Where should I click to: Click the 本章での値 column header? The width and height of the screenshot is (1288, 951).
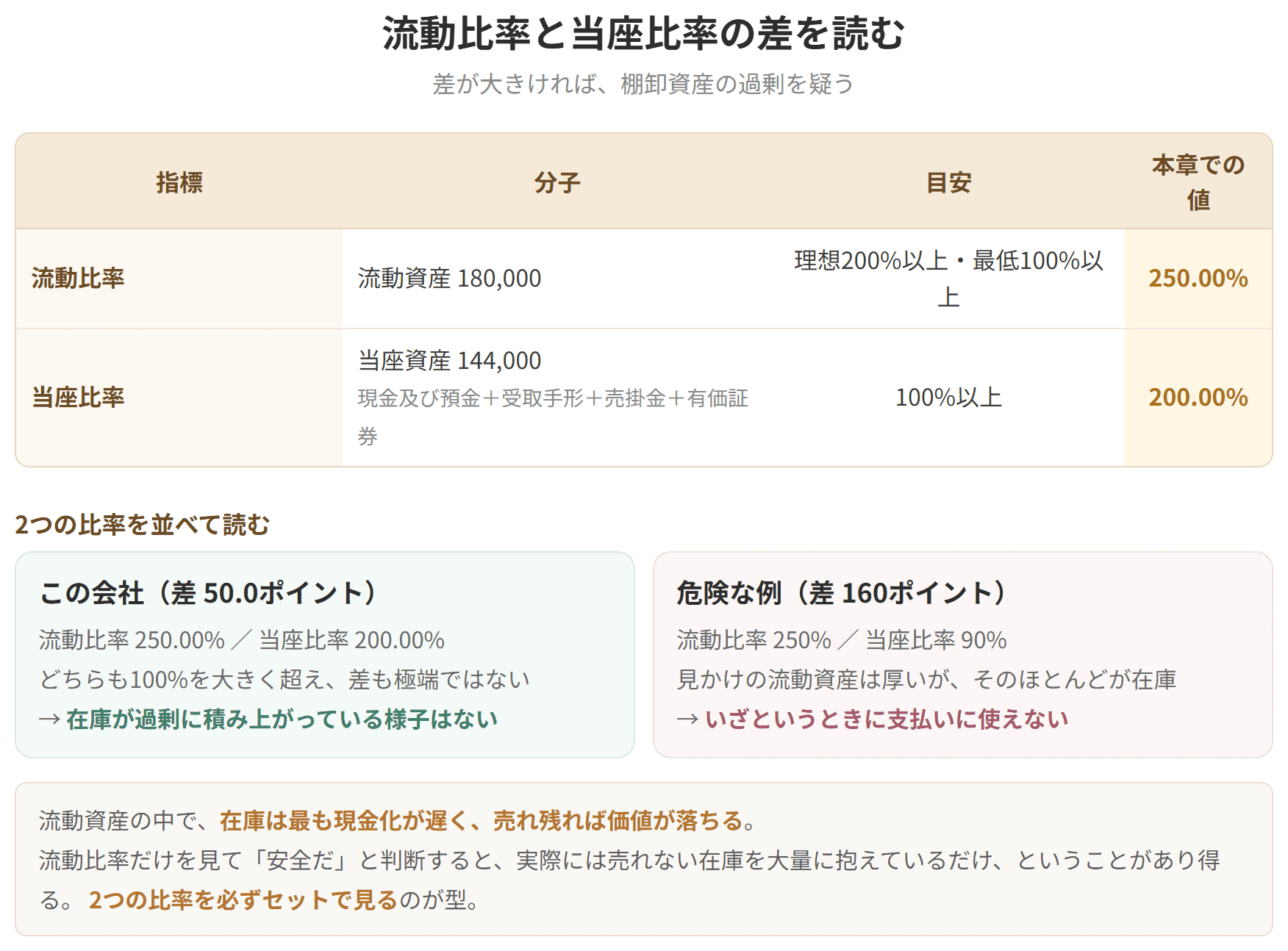tap(1198, 182)
